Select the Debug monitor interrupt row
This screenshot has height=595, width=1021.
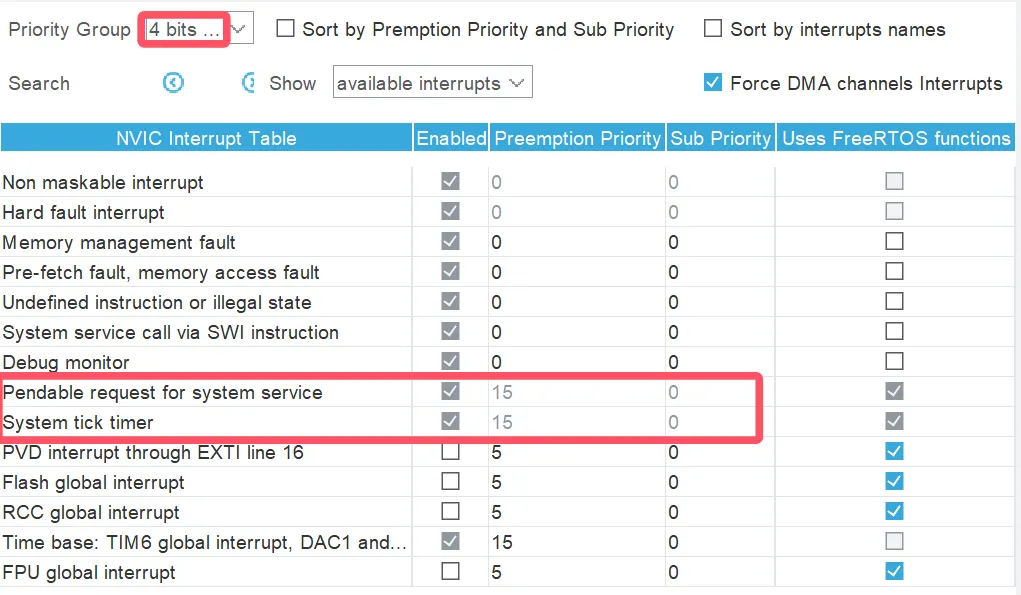[66, 362]
